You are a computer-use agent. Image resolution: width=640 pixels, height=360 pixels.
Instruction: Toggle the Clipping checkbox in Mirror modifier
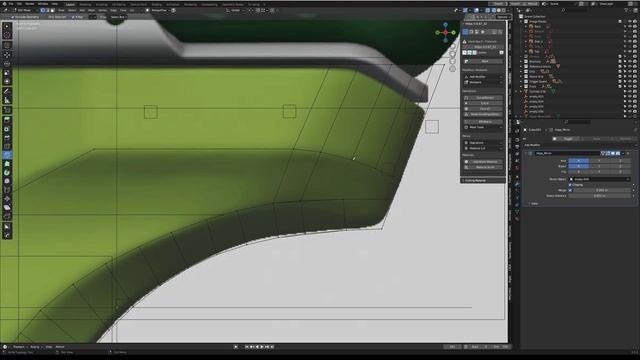570,184
